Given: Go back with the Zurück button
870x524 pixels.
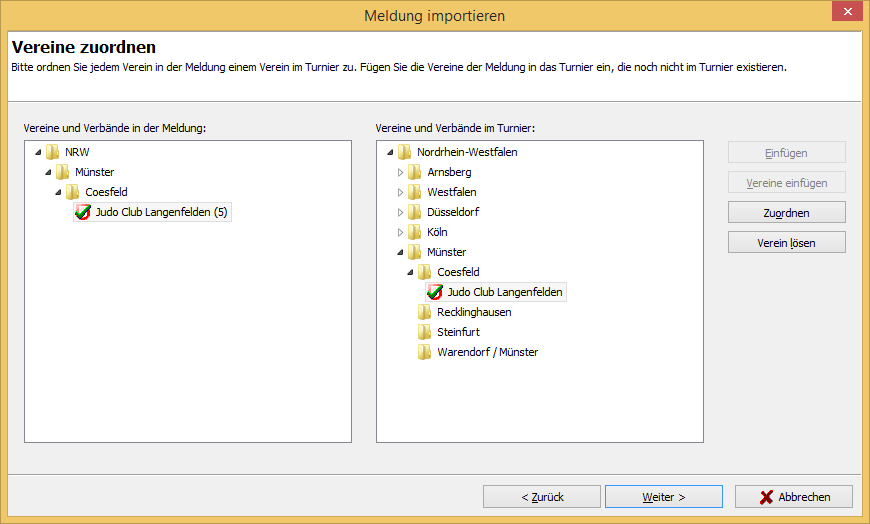Looking at the screenshot, I should click(542, 497).
